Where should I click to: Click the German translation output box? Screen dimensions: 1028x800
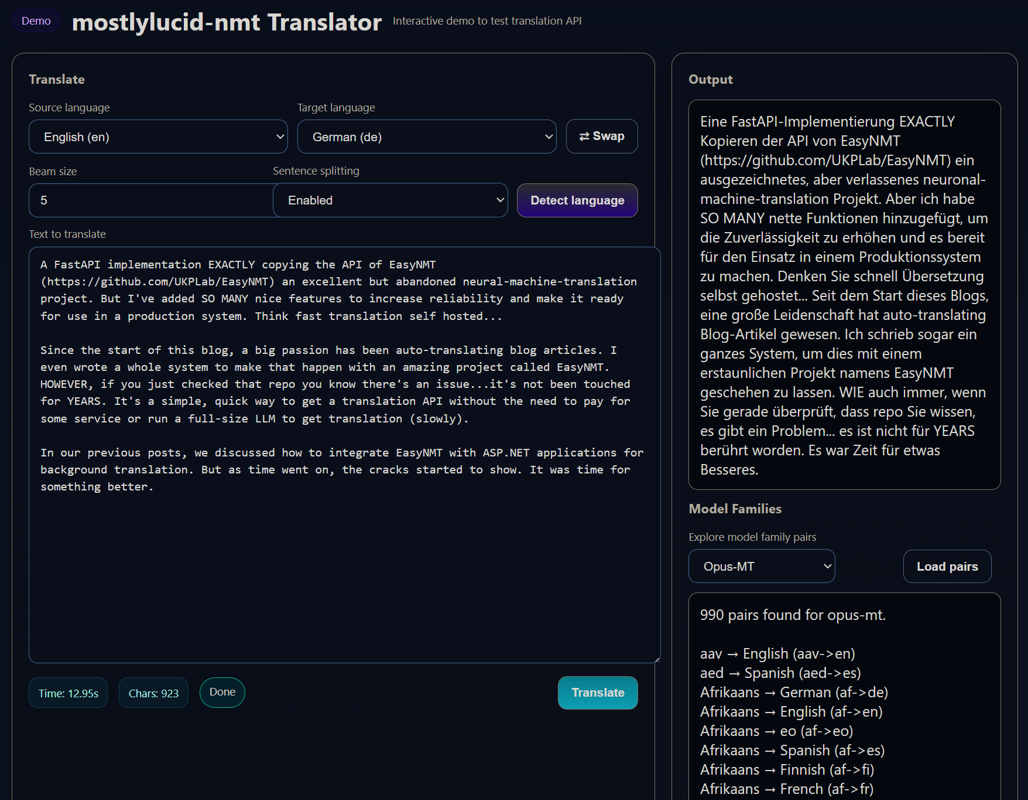tap(844, 295)
